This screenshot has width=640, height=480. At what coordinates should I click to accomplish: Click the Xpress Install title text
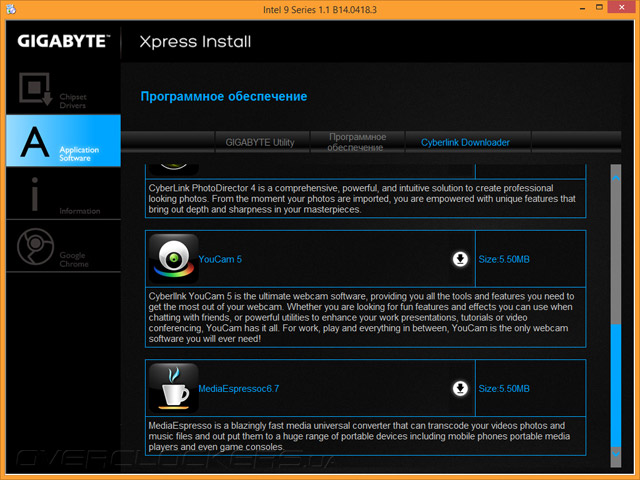tap(195, 42)
